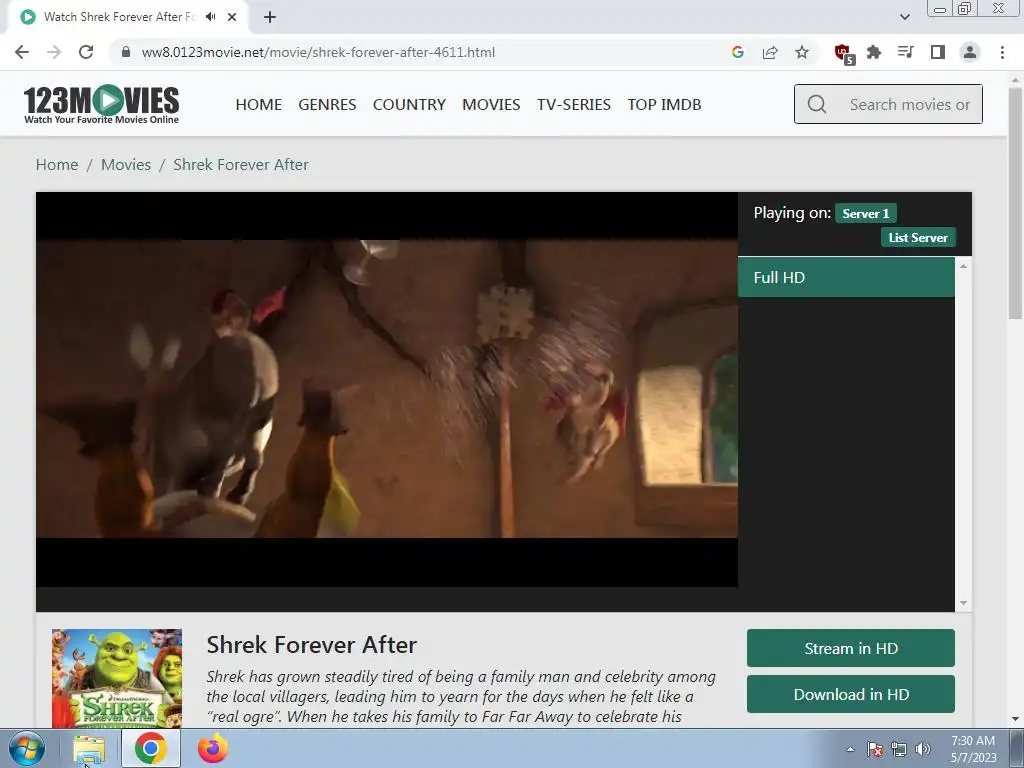
Task: Open the TV-SERIES menu item
Action: pos(574,104)
